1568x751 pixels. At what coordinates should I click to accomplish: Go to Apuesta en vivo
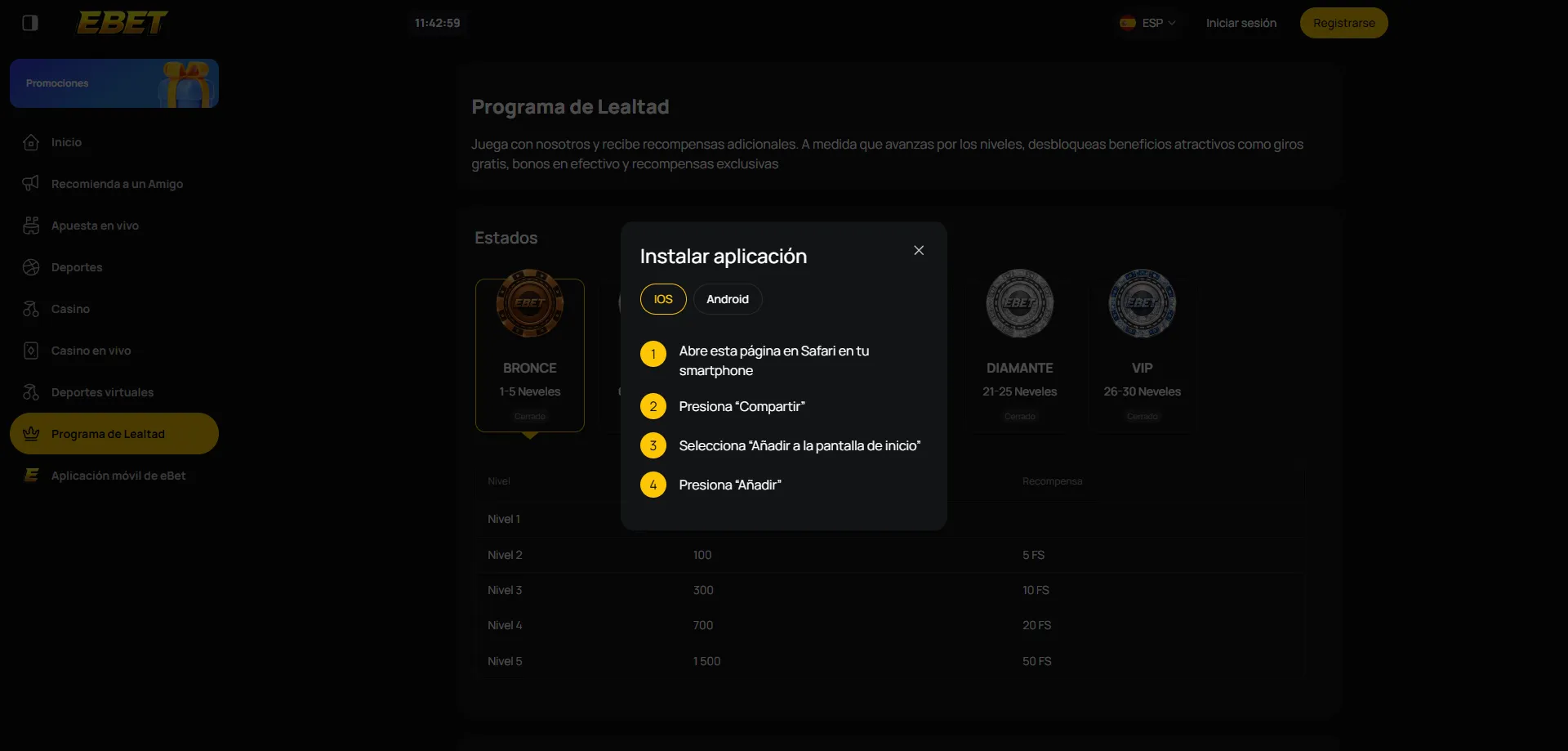[114, 226]
